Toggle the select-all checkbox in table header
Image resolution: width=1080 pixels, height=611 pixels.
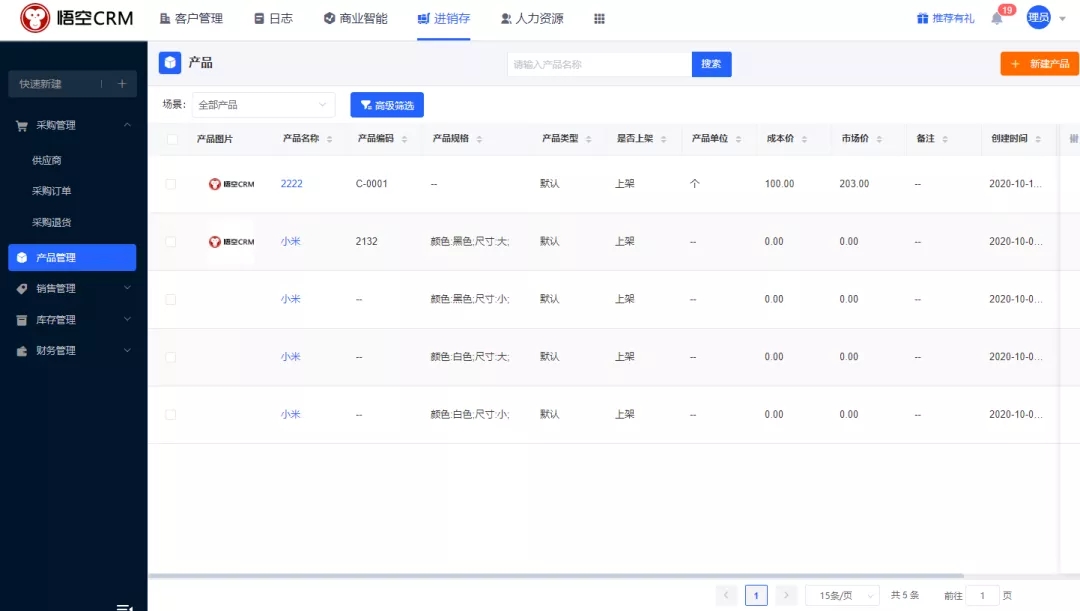coord(172,139)
